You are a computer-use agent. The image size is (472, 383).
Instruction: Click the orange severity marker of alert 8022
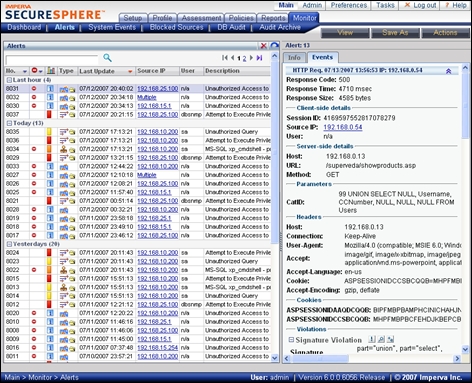49,270
